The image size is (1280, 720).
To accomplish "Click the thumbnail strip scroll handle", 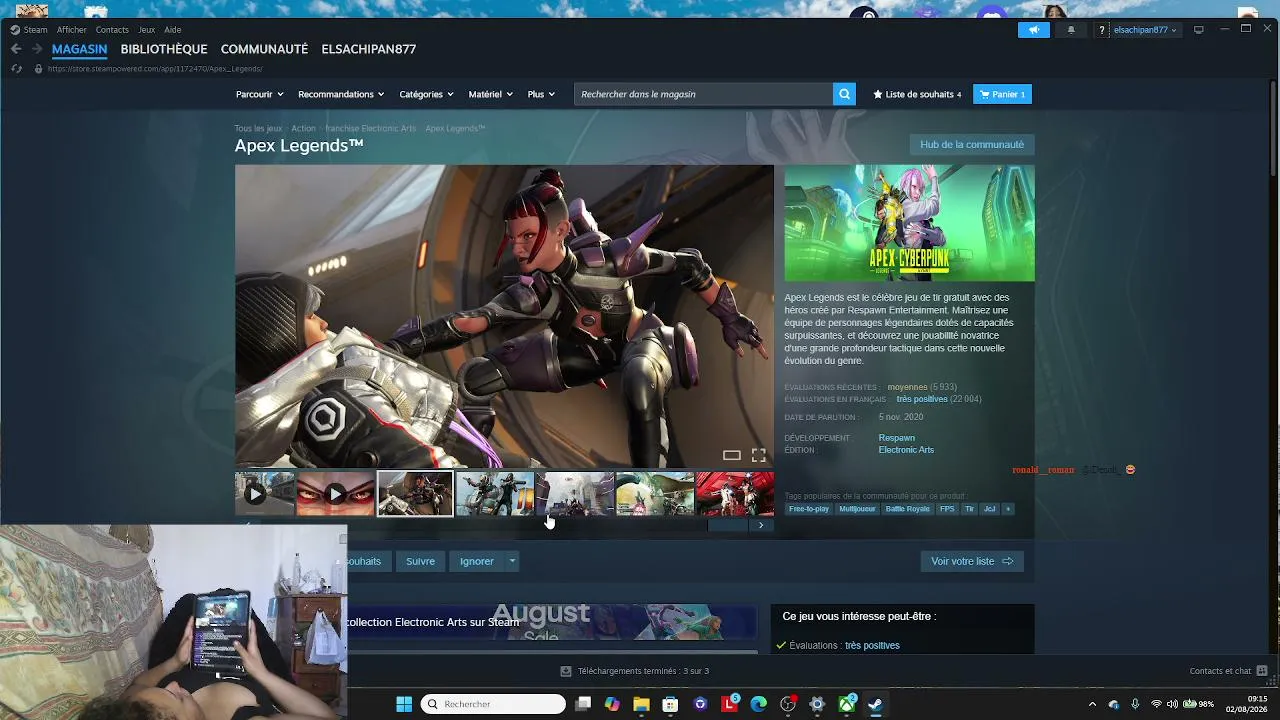I will click(728, 525).
